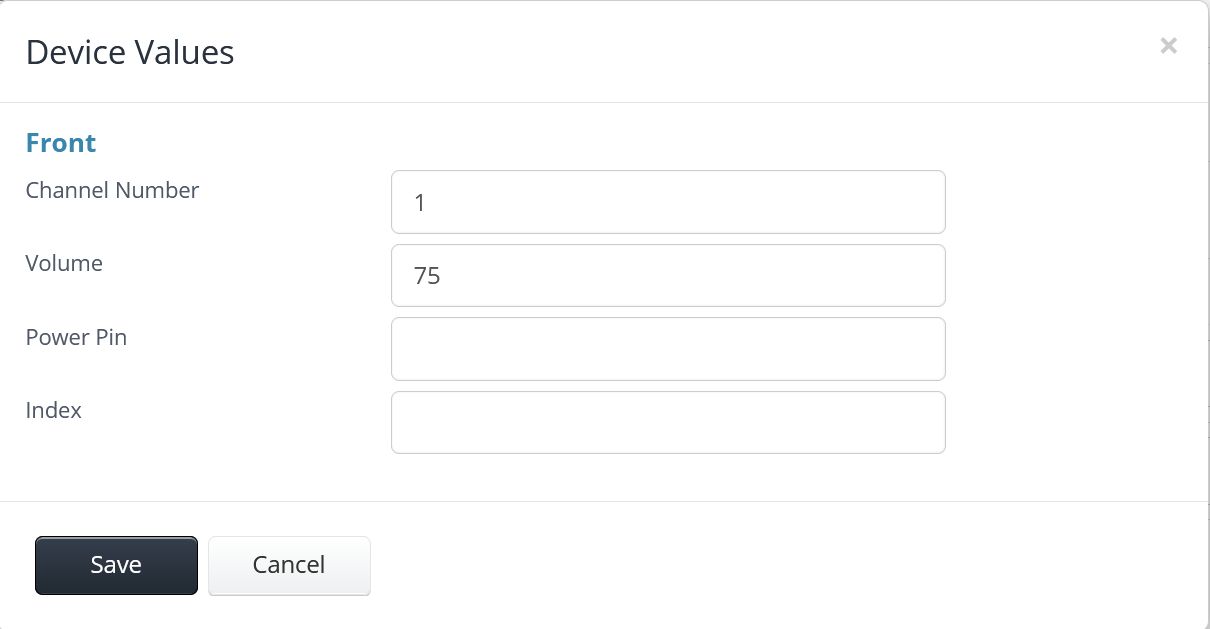Viewport: 1210px width, 629px height.
Task: Click the word Values in the title
Action: click(x=186, y=52)
